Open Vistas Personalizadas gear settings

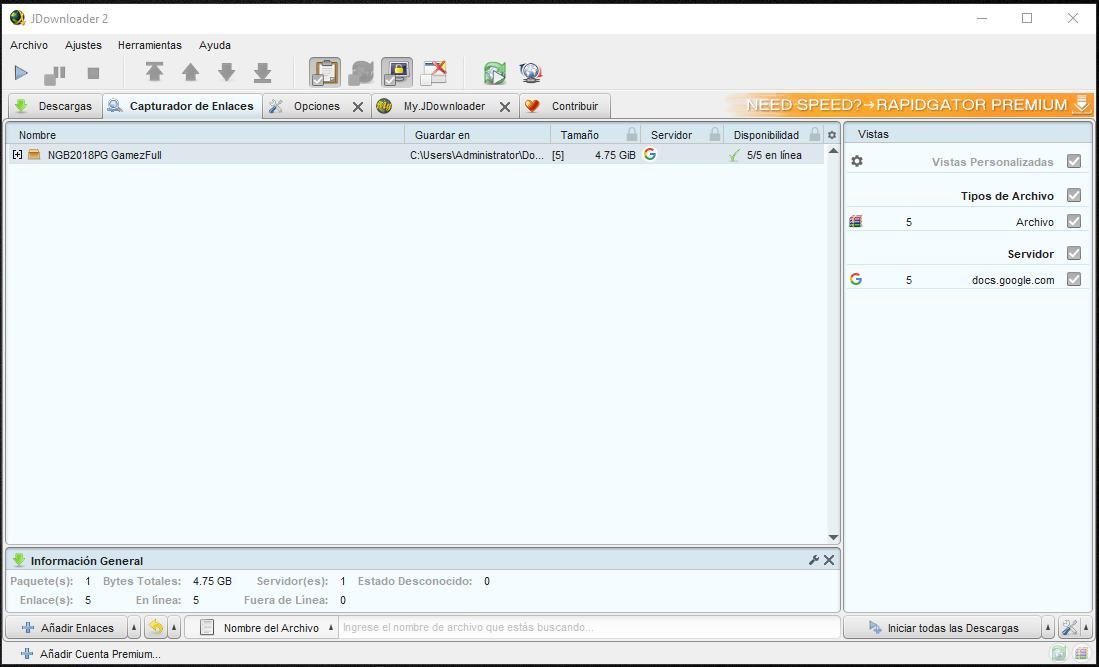coord(856,161)
